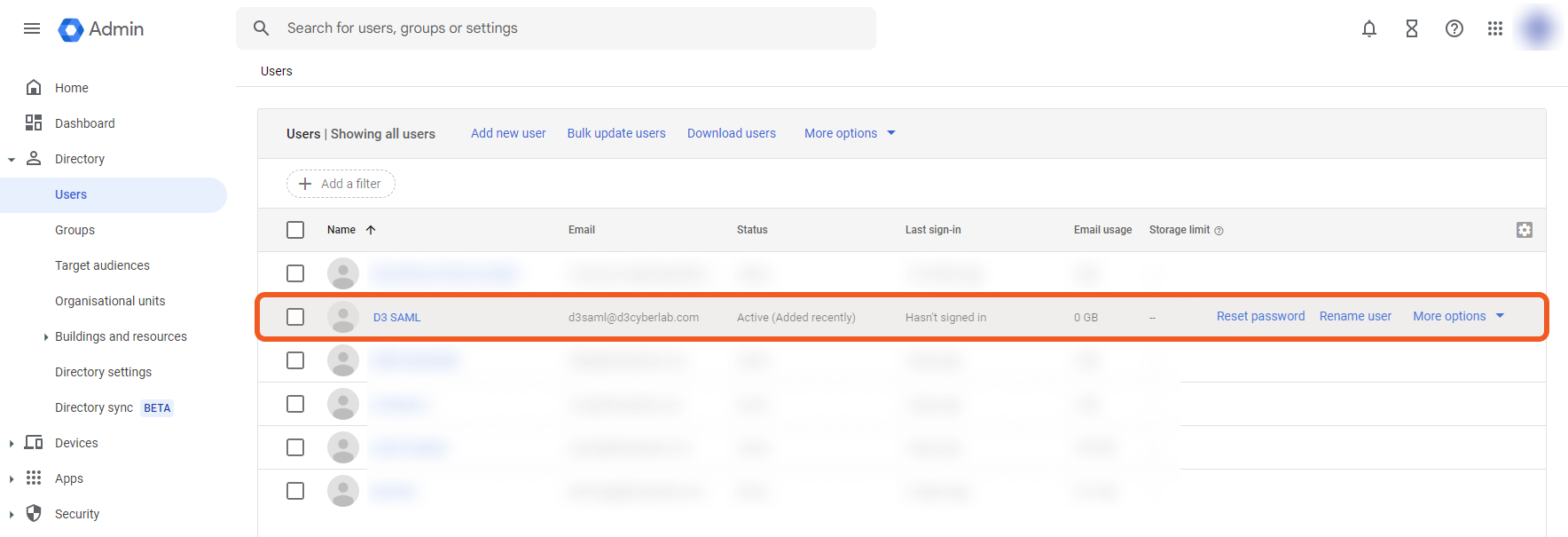Click the search users input field
Viewport: 1568px width, 537px height.
click(568, 28)
